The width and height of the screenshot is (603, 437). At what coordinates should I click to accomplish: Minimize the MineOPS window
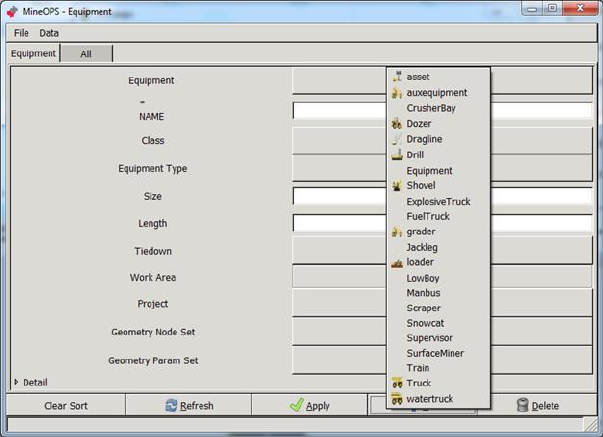532,8
